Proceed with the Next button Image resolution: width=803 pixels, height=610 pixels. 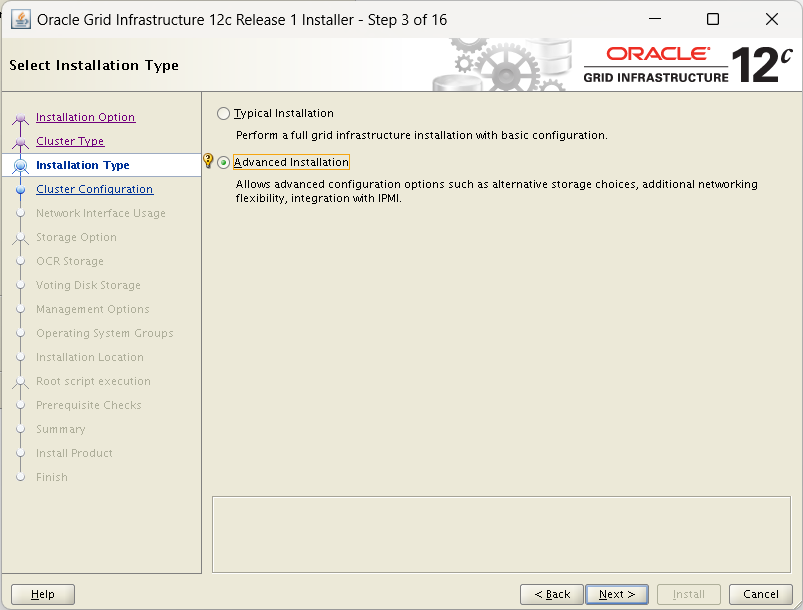(x=617, y=594)
